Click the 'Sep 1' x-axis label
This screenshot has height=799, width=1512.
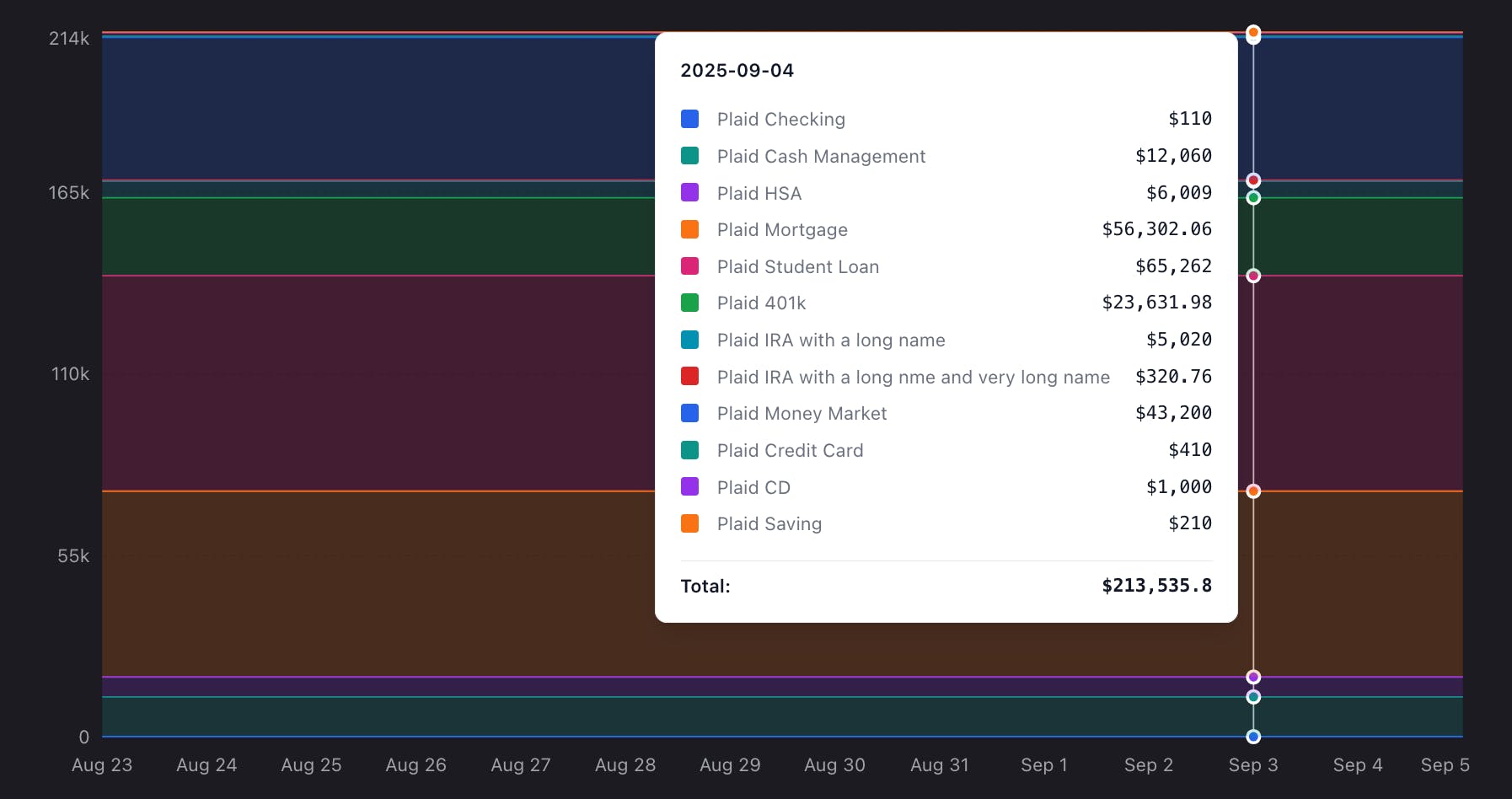(1044, 765)
